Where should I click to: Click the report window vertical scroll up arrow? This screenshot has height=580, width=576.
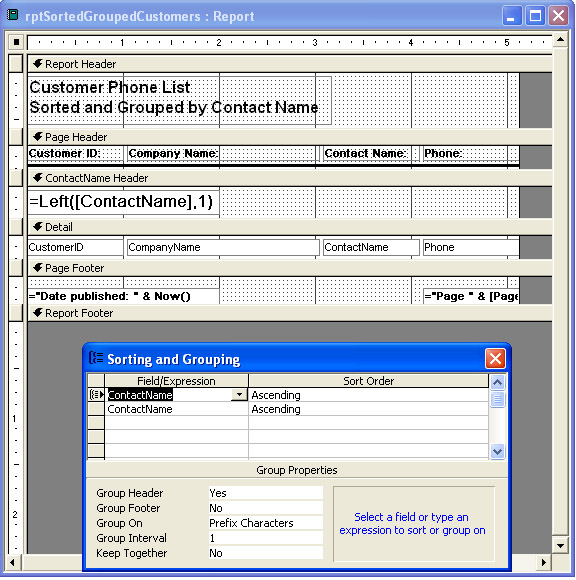[560, 39]
